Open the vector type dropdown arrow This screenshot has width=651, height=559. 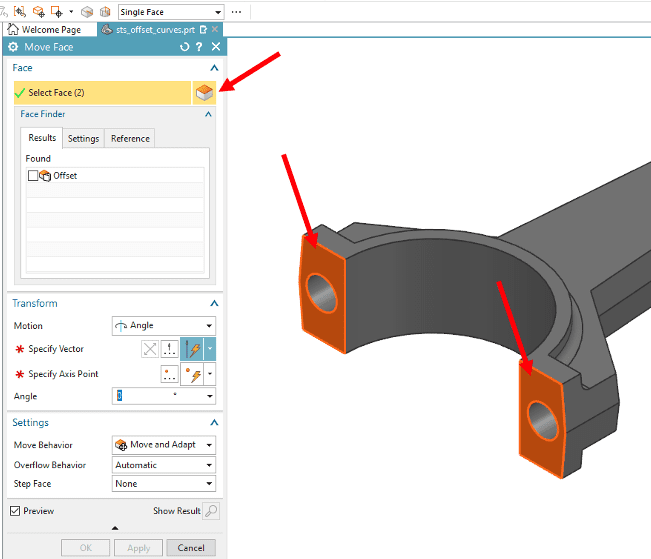click(210, 349)
